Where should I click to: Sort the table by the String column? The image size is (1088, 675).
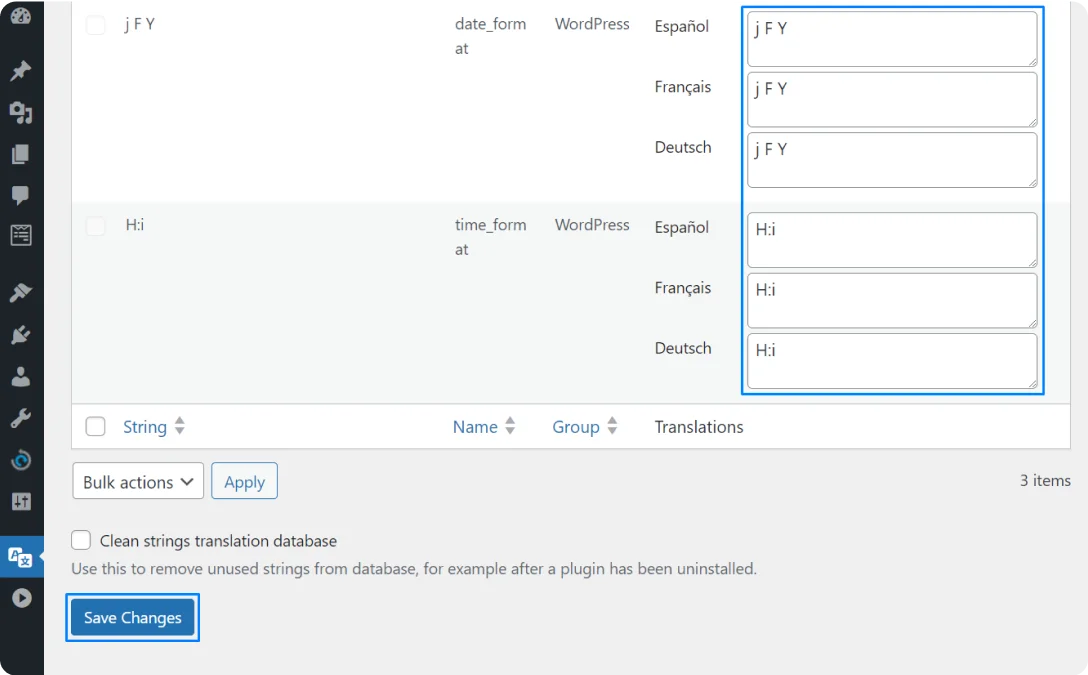(145, 427)
